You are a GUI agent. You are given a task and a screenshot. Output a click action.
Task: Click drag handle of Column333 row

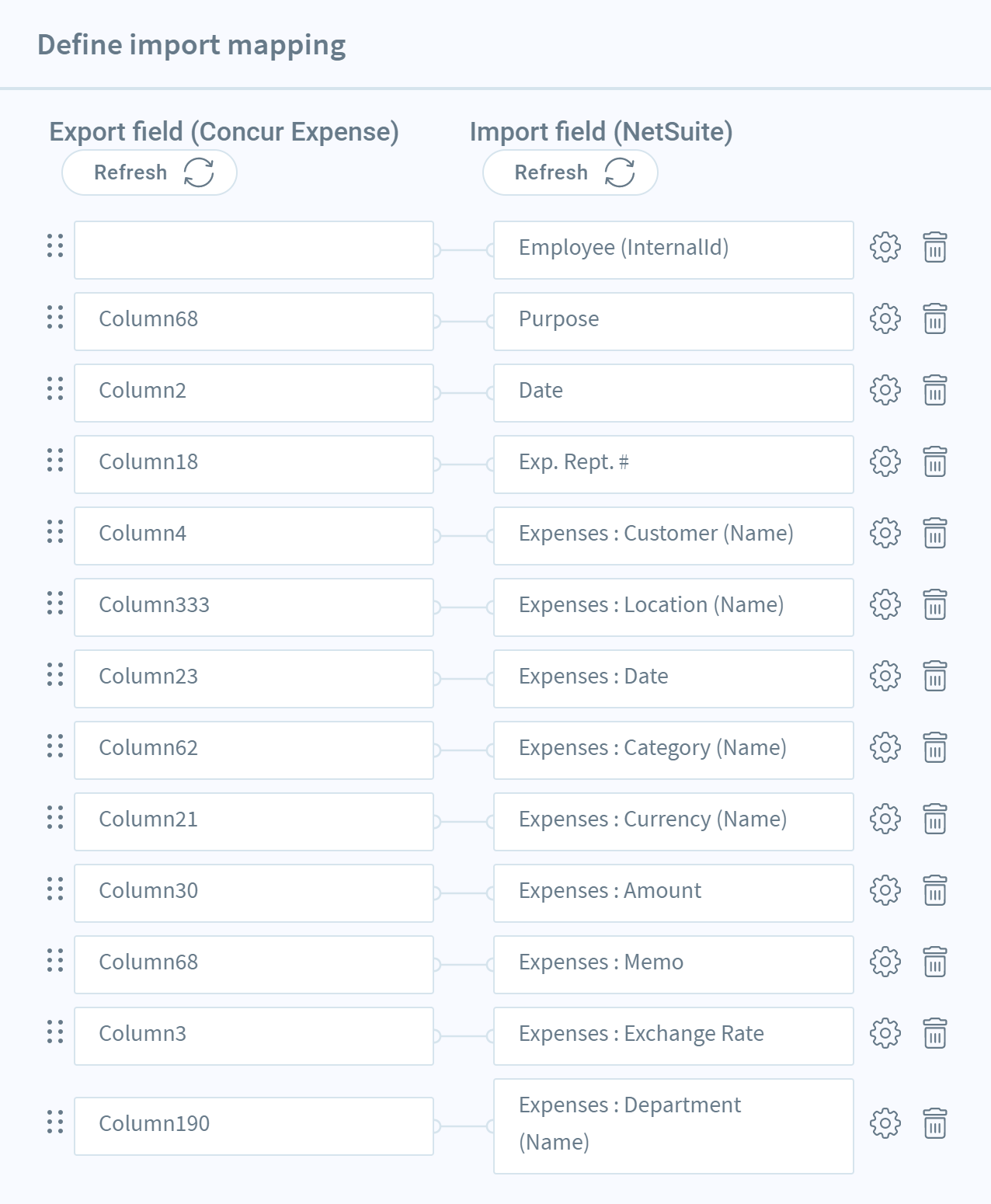(x=55, y=603)
